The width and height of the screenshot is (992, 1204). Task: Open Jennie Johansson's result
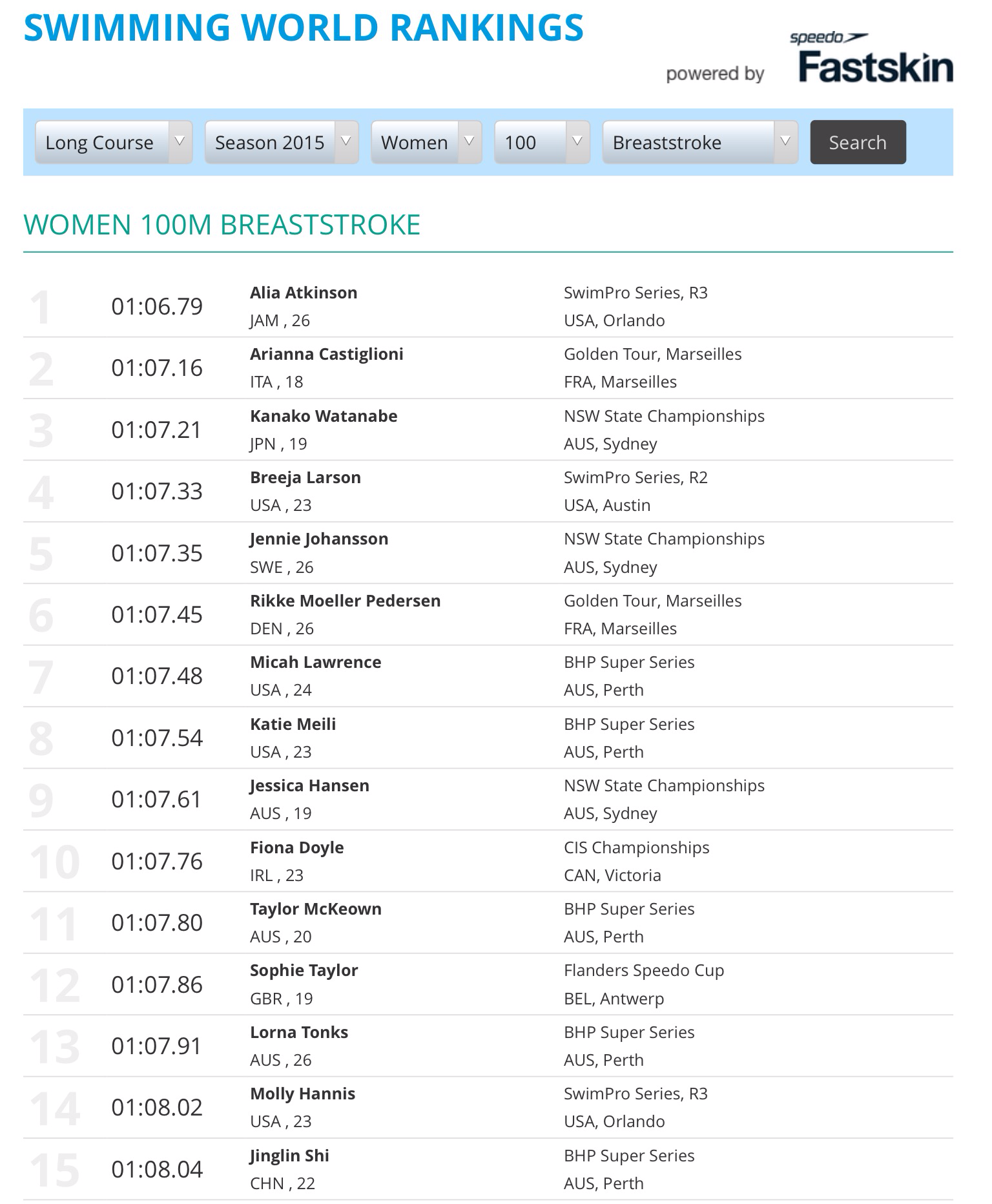coord(319,539)
